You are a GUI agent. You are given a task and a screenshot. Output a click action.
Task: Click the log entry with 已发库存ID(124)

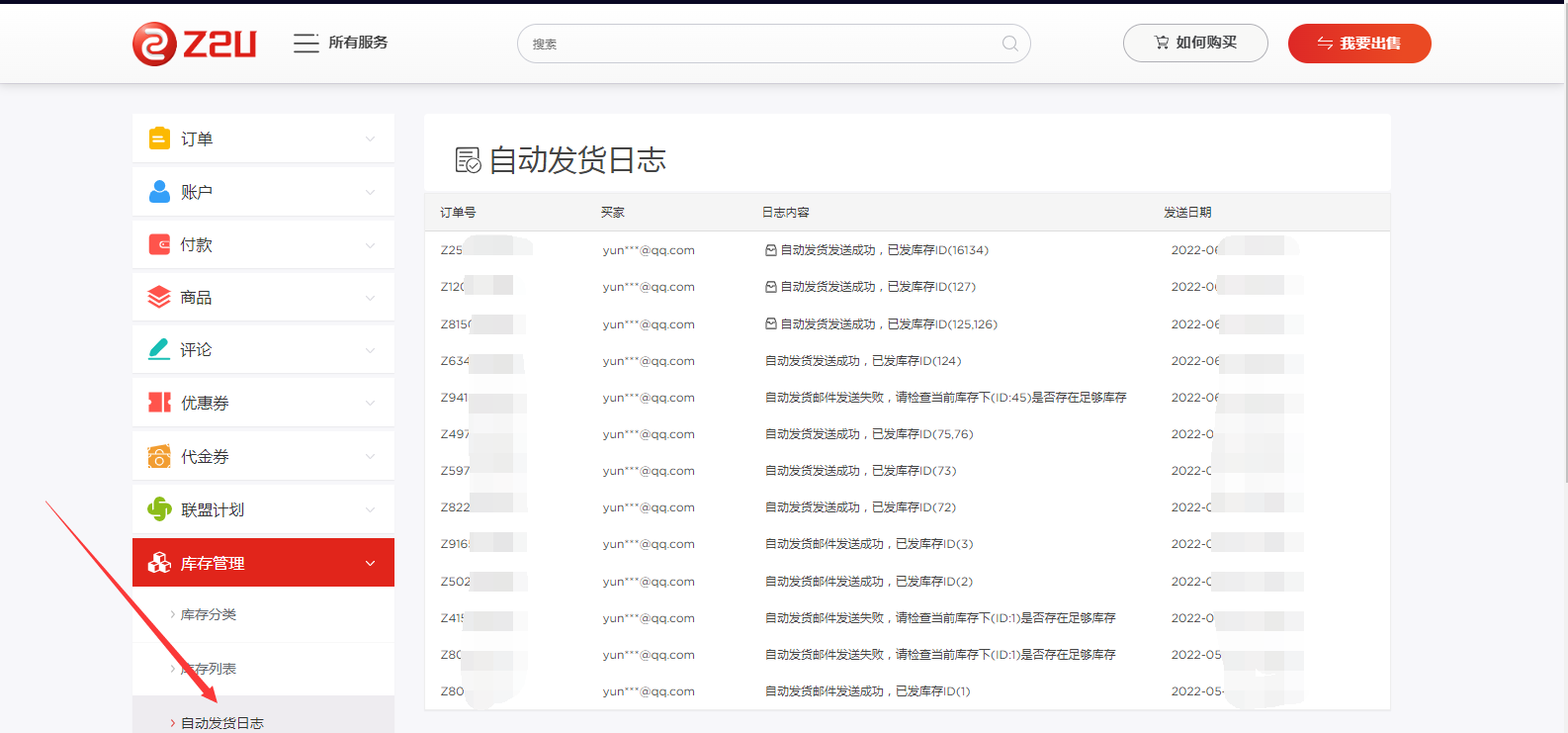863,361
